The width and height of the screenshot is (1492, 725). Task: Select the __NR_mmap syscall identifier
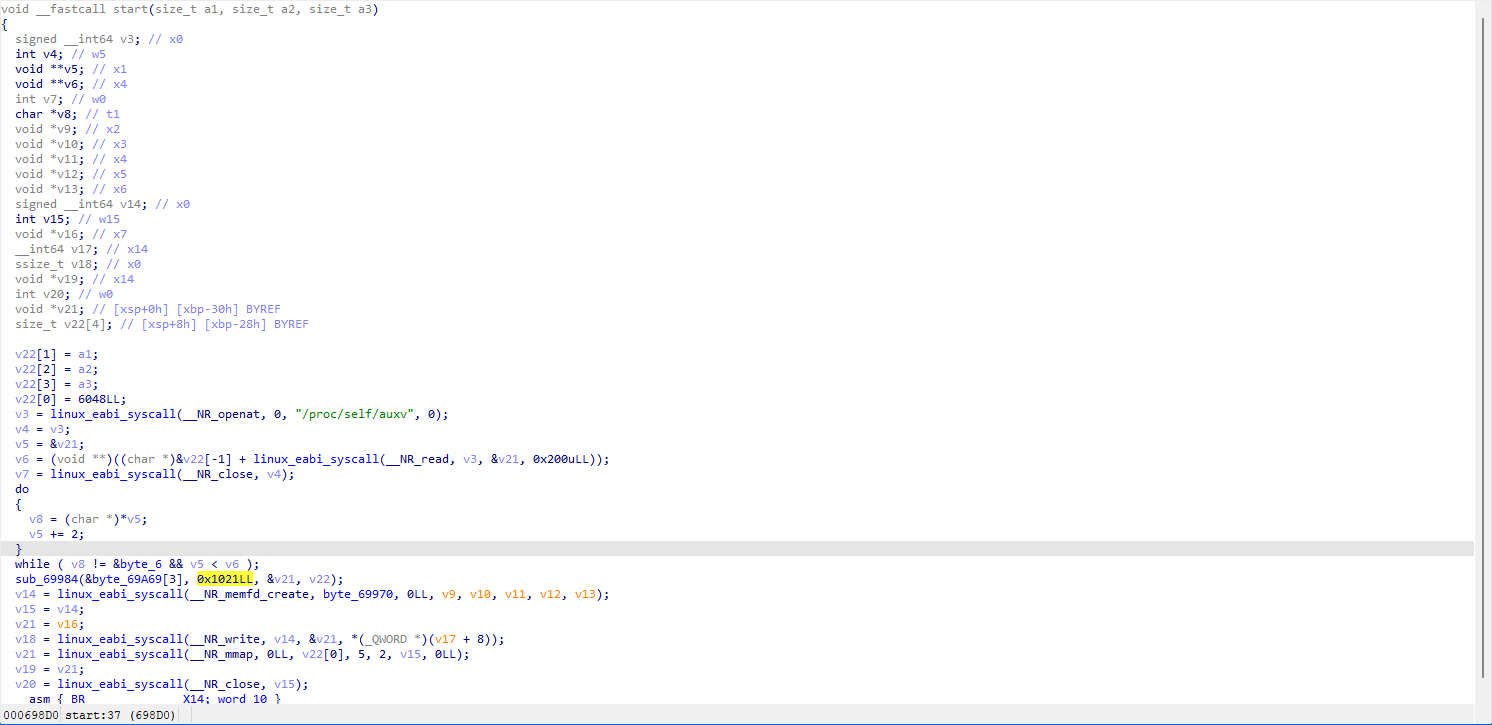click(x=230, y=653)
